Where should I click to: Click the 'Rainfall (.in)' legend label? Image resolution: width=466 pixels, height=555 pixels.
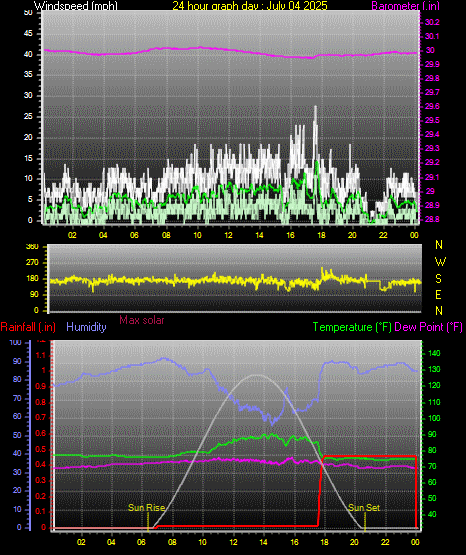click(28, 327)
